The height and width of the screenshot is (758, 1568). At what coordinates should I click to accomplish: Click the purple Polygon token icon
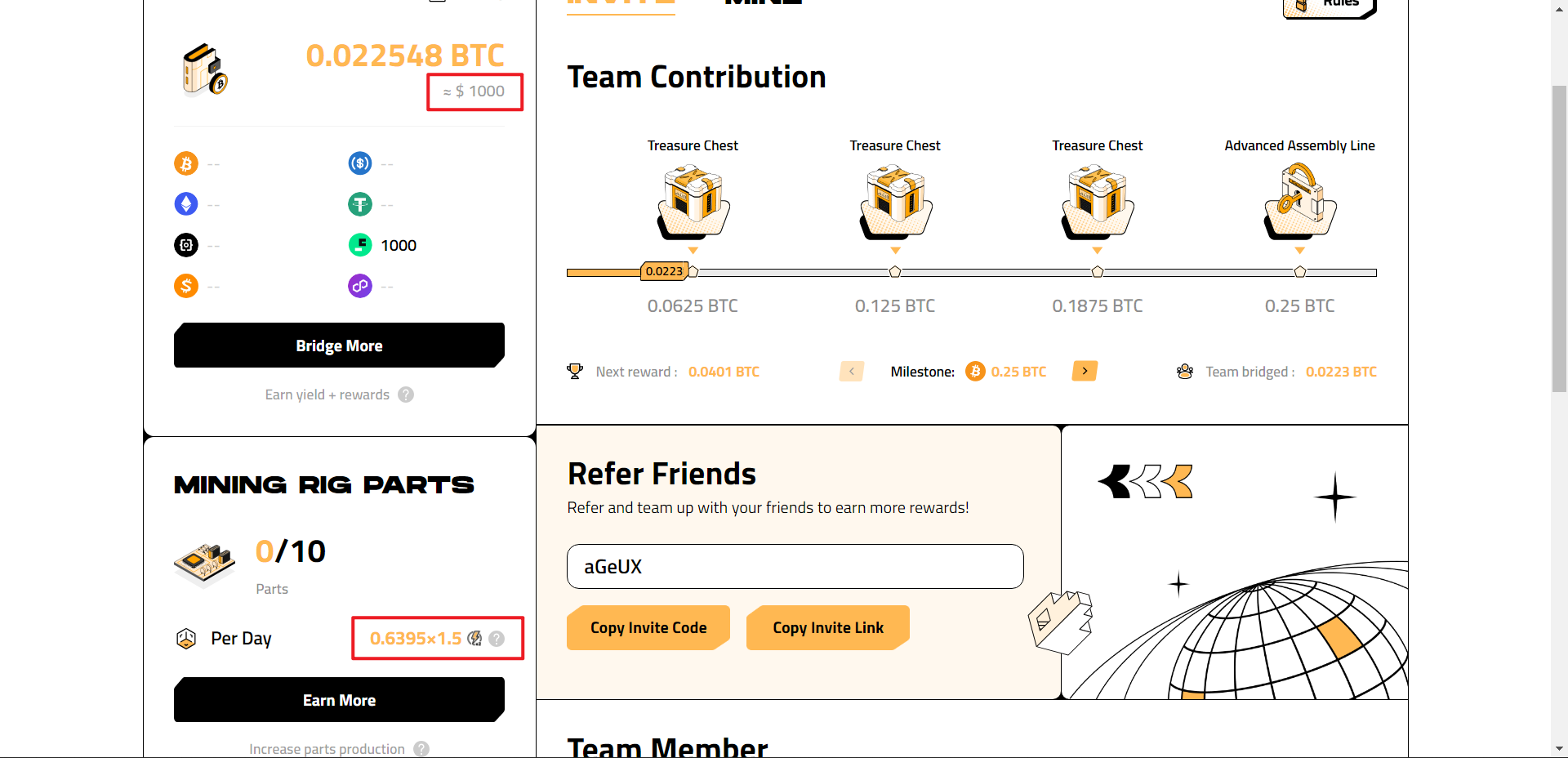pos(360,286)
